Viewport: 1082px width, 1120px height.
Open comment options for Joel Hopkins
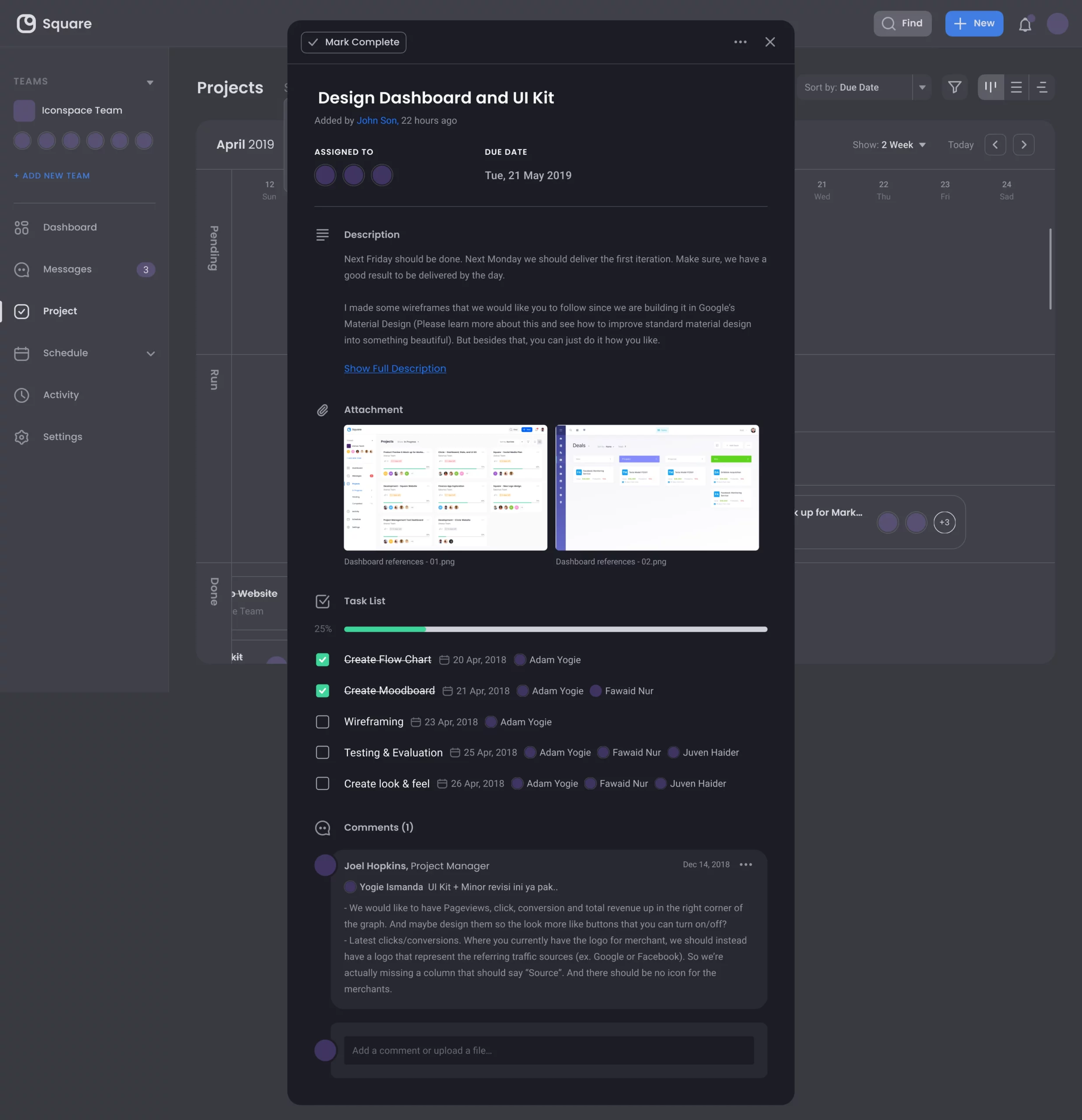pyautogui.click(x=745, y=864)
